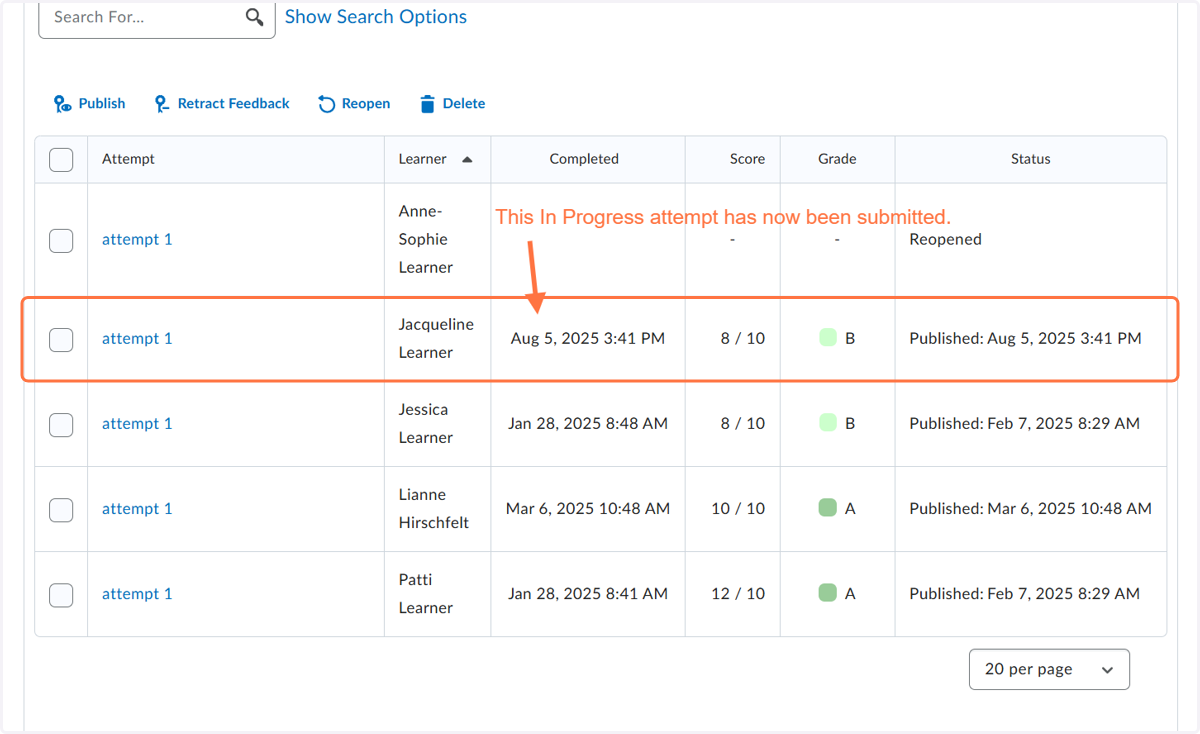Open attempt 1 for Anne-Sophie Learner
1200x734 pixels.
pos(137,240)
